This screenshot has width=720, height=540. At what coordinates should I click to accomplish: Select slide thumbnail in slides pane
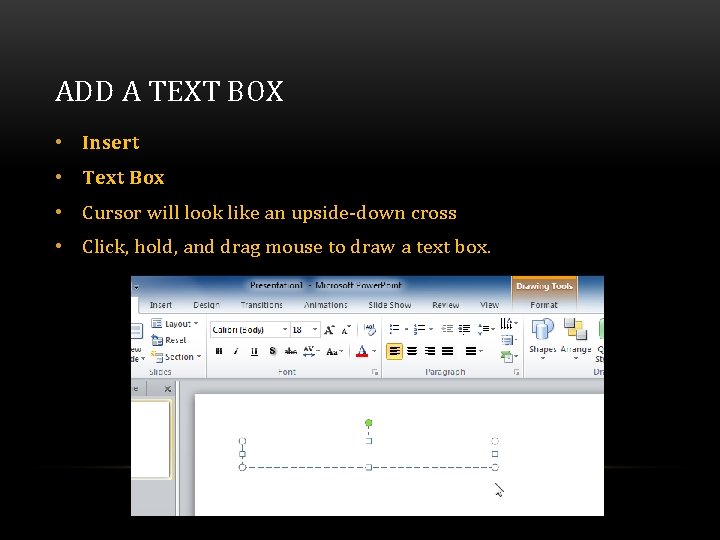pyautogui.click(x=151, y=439)
